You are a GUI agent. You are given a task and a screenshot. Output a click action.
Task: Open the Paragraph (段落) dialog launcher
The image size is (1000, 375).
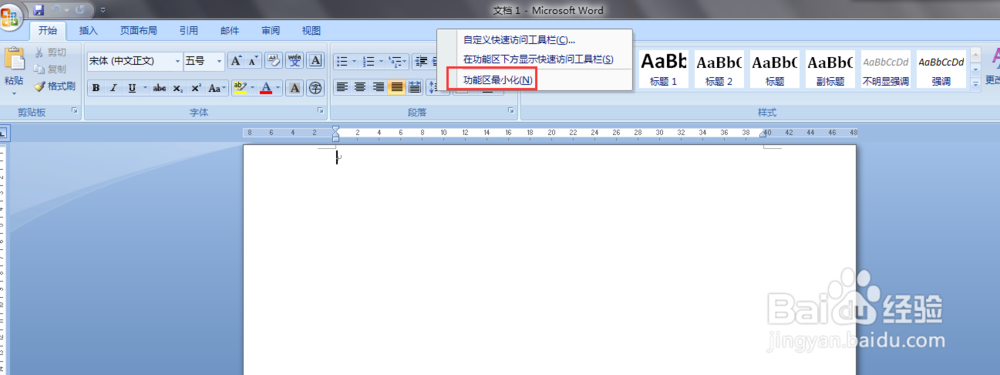[511, 111]
